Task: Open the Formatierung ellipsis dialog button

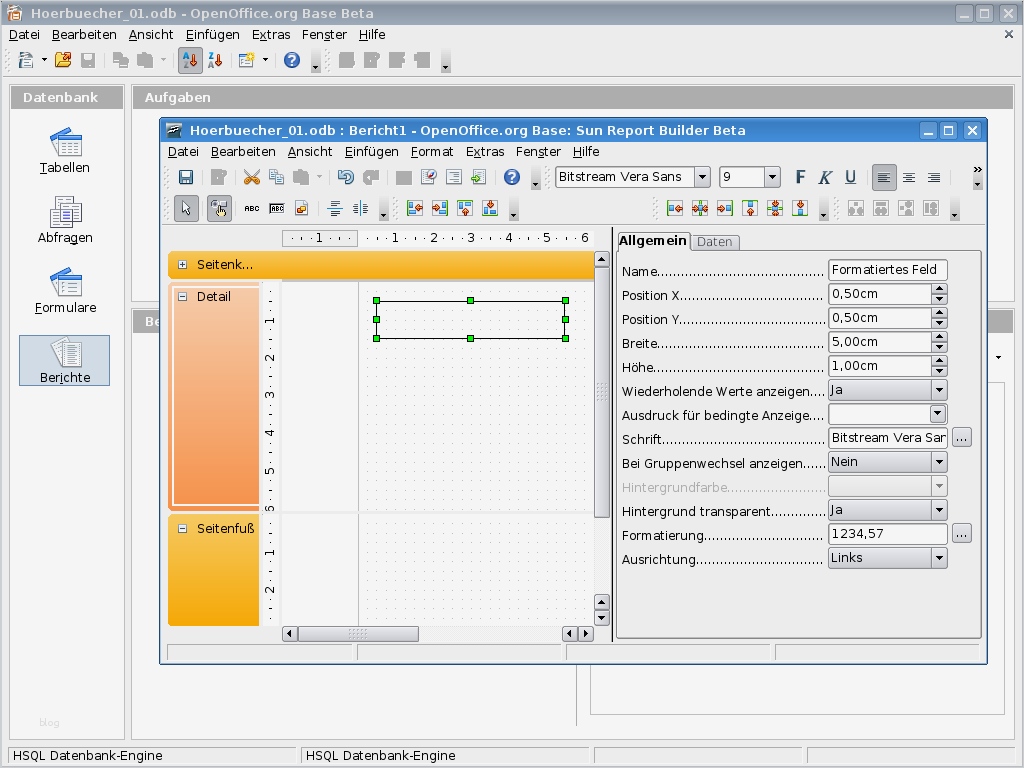Action: click(x=961, y=534)
